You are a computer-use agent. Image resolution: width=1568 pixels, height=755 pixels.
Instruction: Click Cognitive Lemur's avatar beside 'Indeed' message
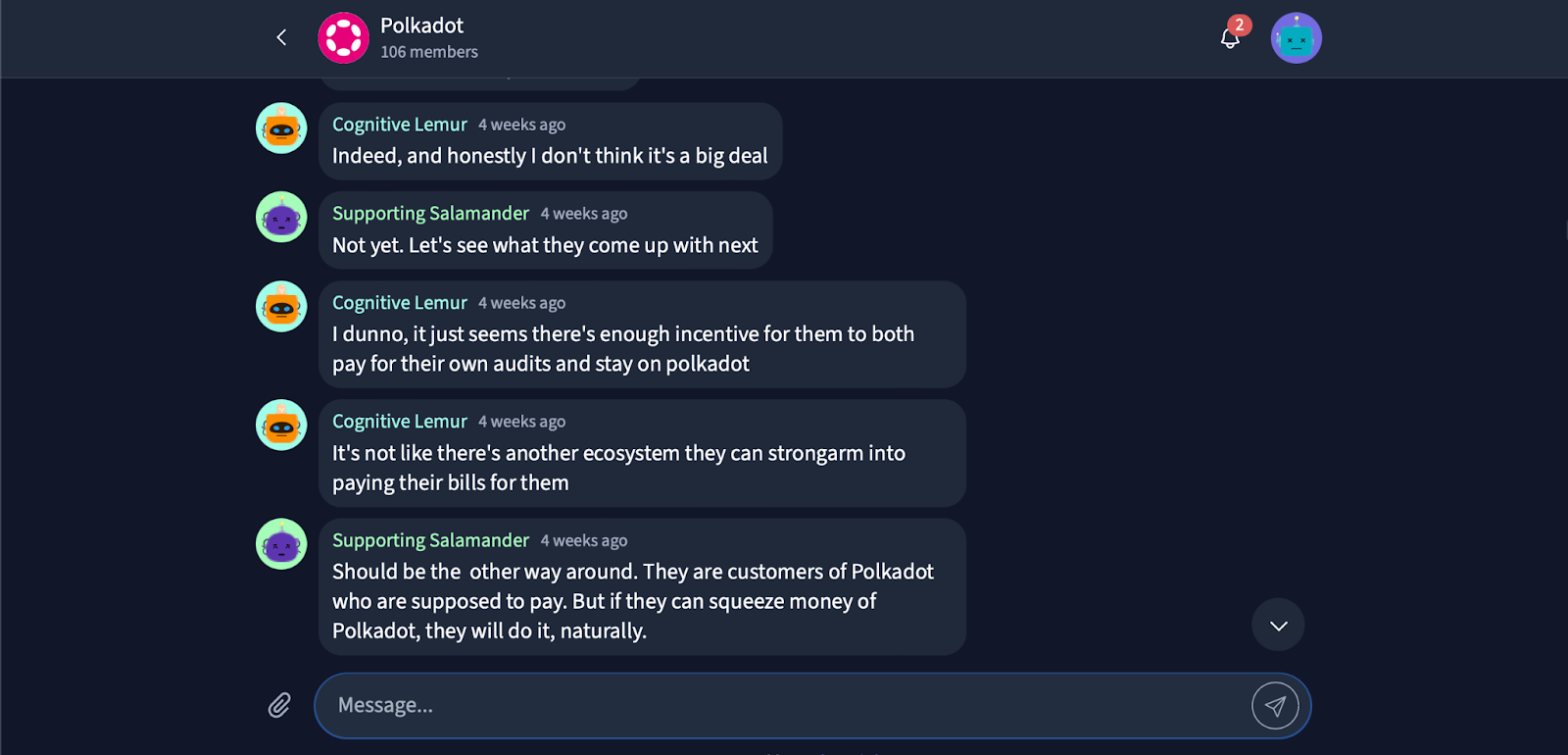[281, 128]
